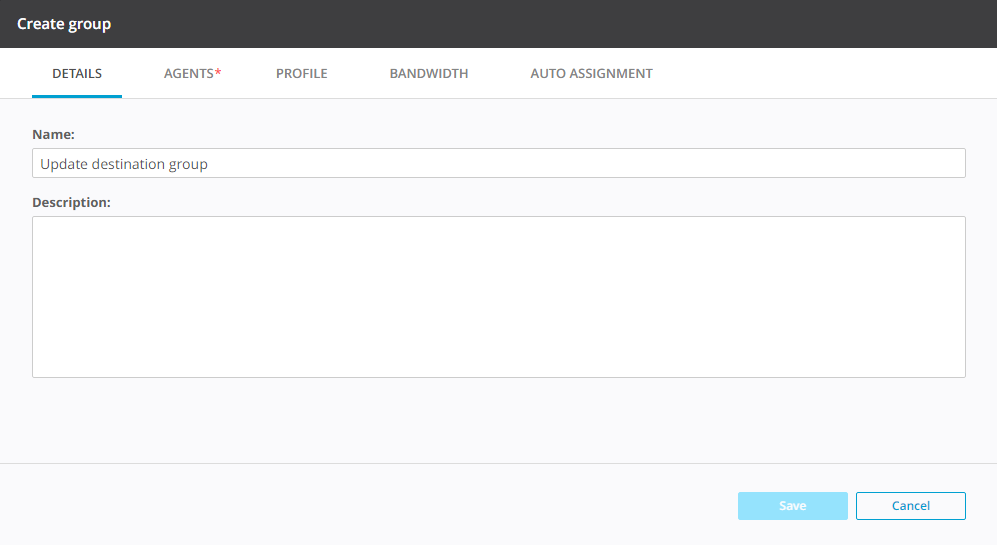Click bottom-right corner of Description box
This screenshot has width=997, height=545.
(x=959, y=371)
